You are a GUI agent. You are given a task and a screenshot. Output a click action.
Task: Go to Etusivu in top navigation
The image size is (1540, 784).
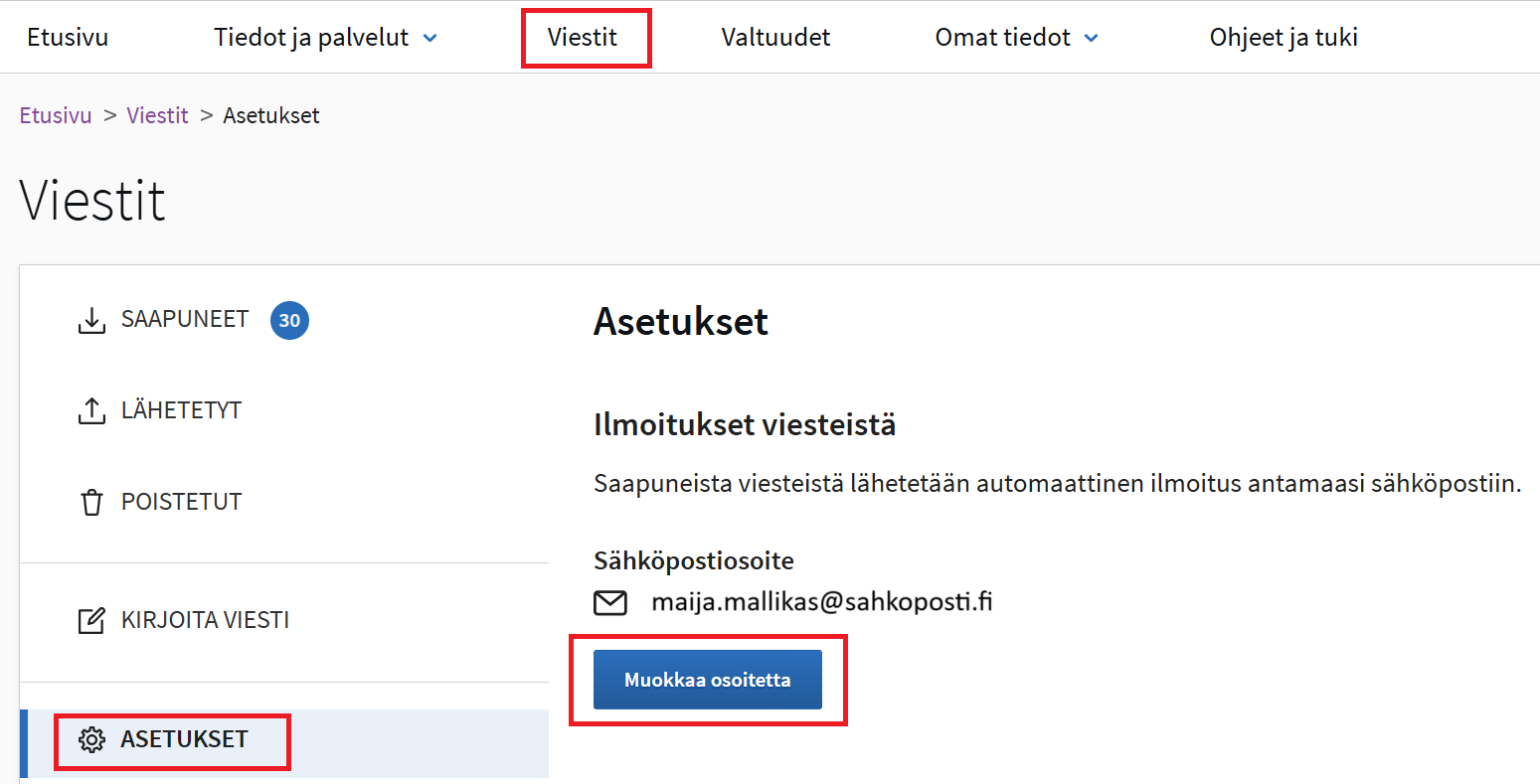point(68,38)
